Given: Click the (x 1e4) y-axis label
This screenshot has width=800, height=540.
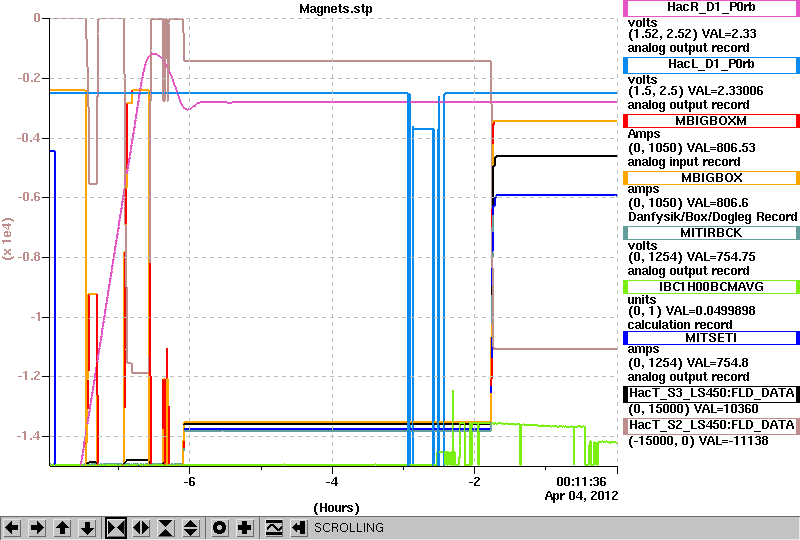Looking at the screenshot, I should (8, 239).
